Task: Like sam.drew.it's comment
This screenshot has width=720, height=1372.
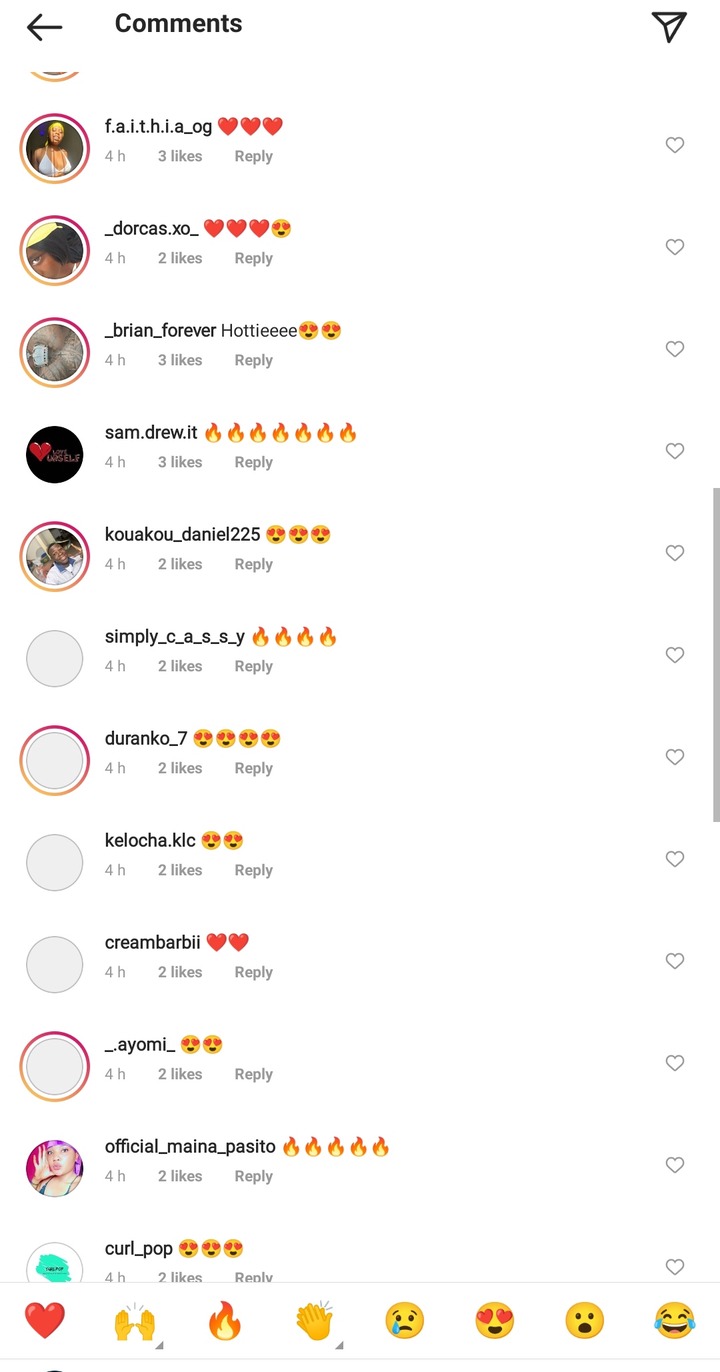Action: coord(675,451)
